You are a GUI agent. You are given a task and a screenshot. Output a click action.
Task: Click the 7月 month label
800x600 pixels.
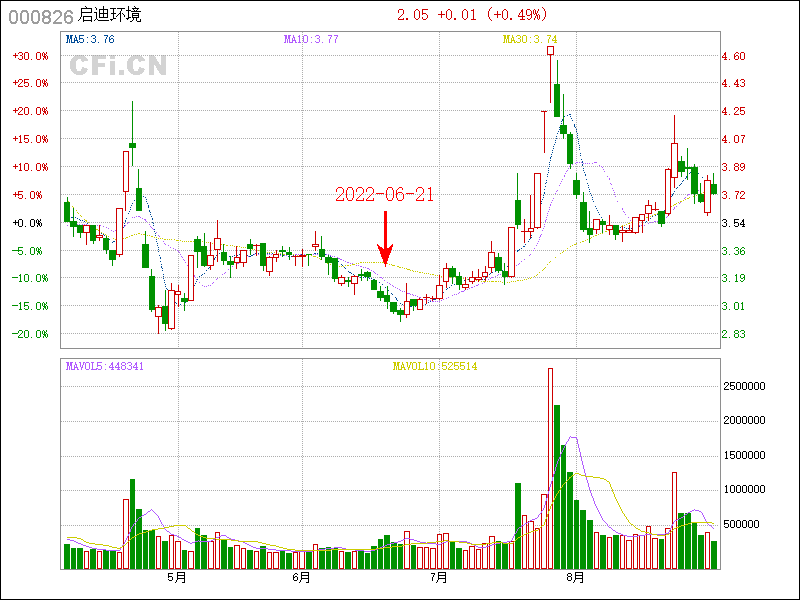439,578
